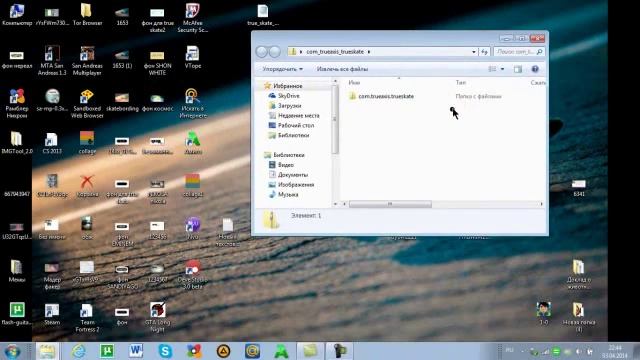Open the file explorer taskbar button

(x=47, y=351)
